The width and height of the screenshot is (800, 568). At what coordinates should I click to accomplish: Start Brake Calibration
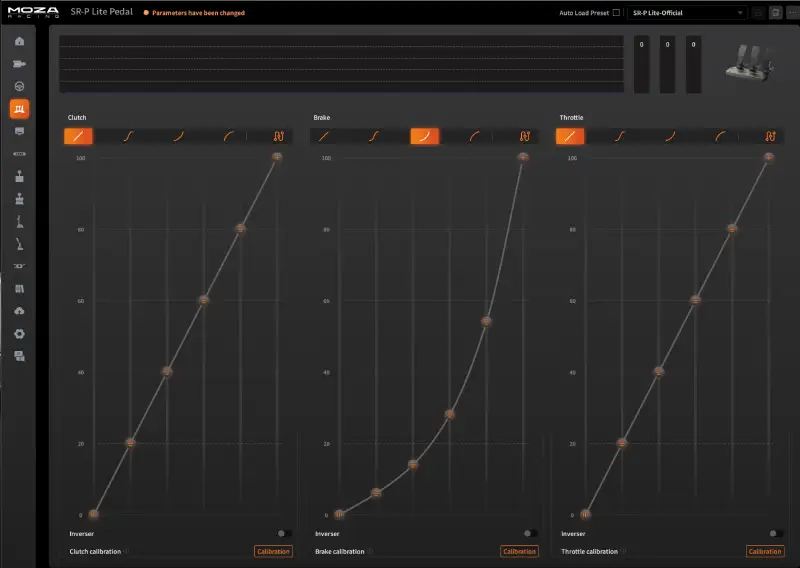pos(519,551)
